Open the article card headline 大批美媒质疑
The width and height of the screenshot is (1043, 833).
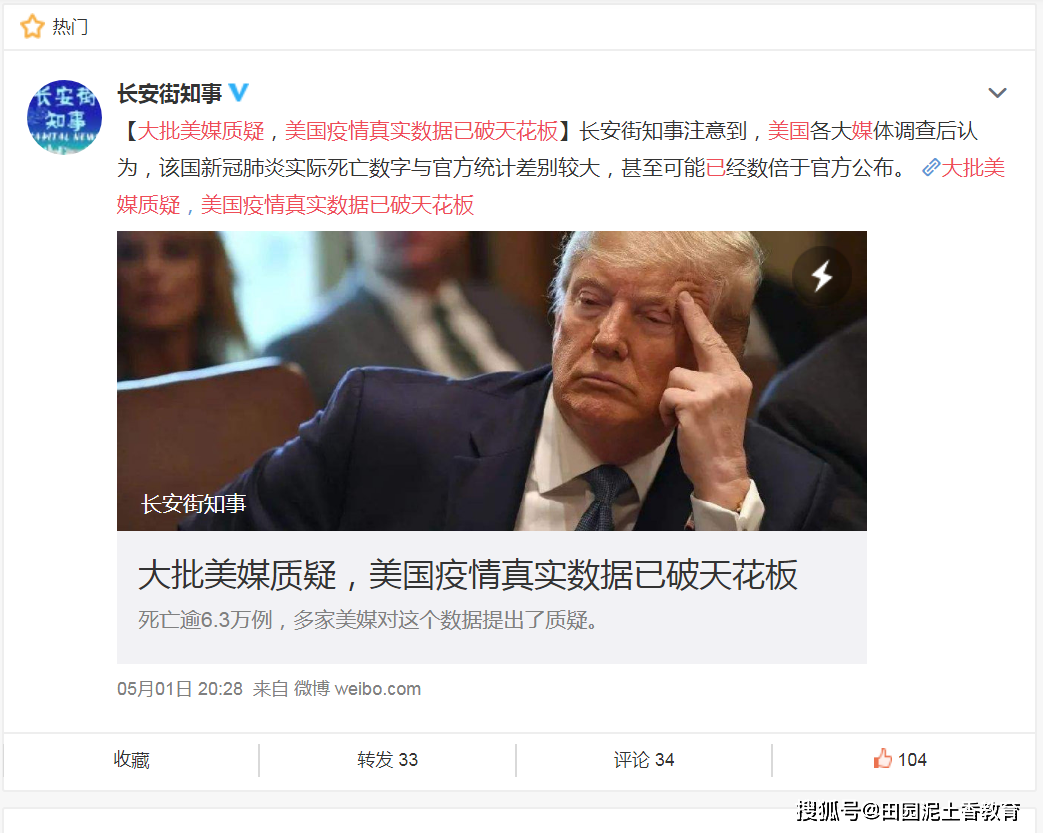click(x=468, y=575)
